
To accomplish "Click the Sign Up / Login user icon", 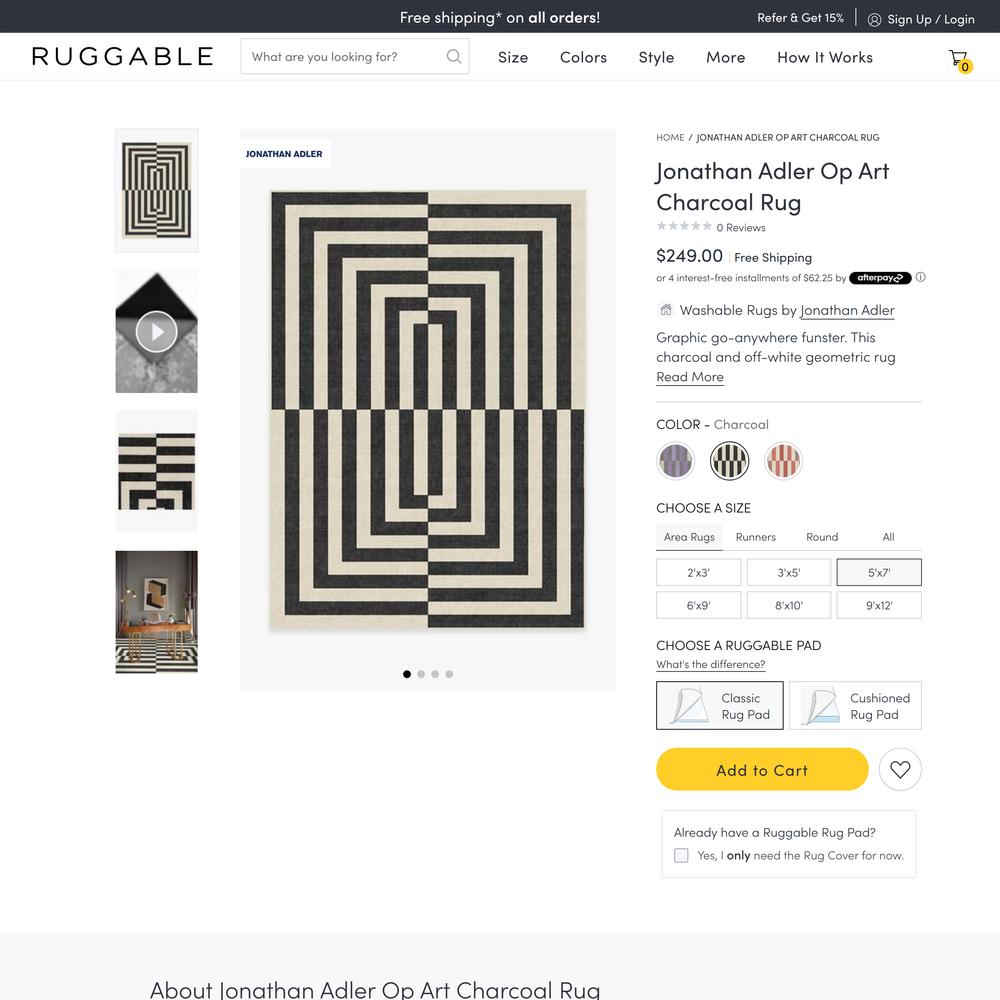I will click(874, 19).
